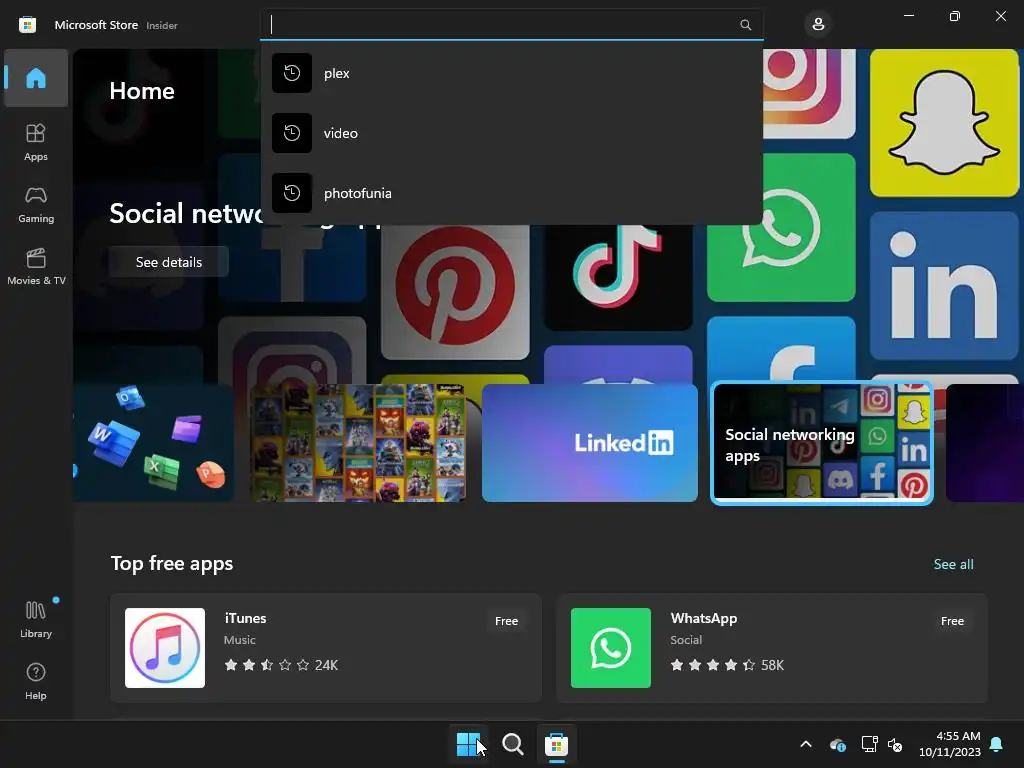Click the large WhatsApp tile in hero banner
Screen dimensions: 1024x768
pyautogui.click(x=781, y=227)
